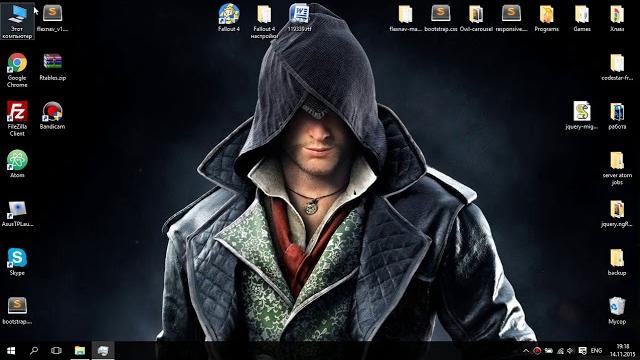Viewport: 640px width, 360px height.
Task: Open Task View from the taskbar
Action: [x=56, y=351]
